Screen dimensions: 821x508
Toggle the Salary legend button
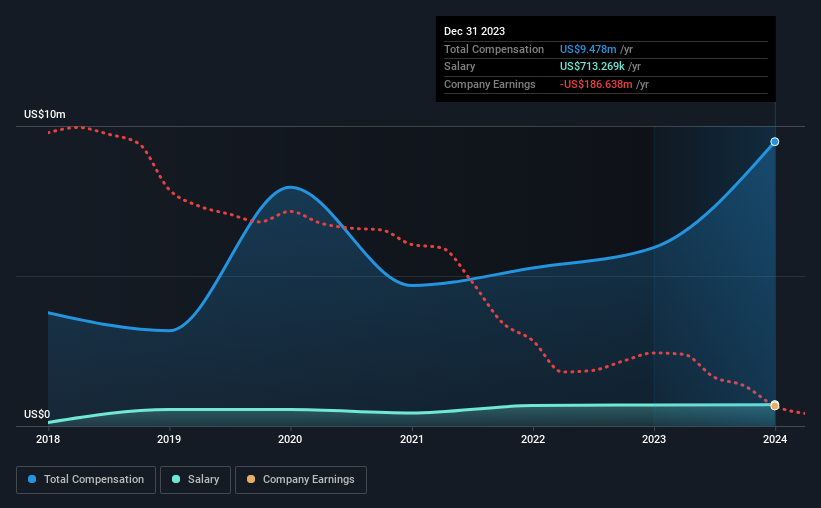click(195, 480)
